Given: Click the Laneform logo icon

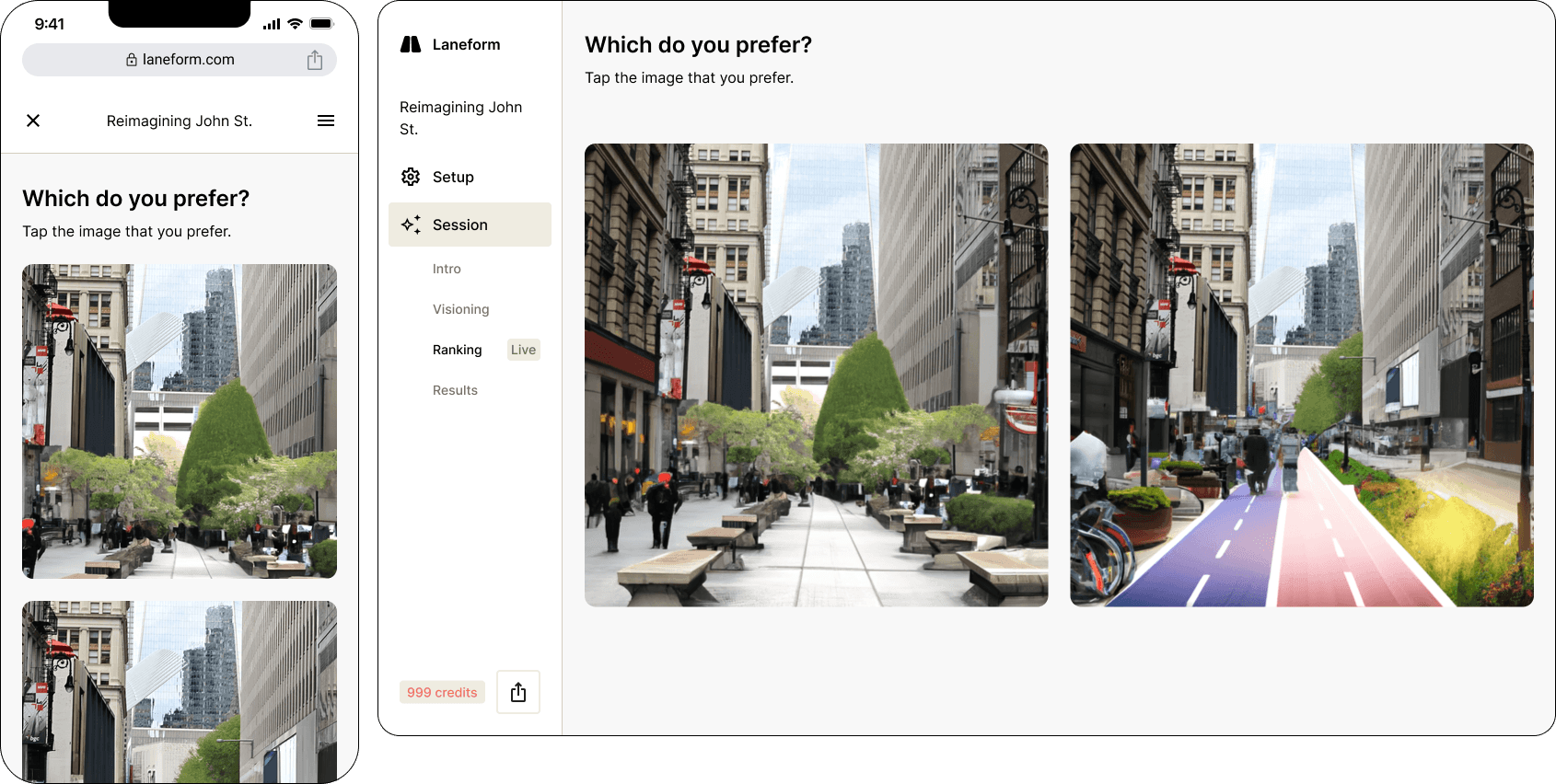Looking at the screenshot, I should pos(411,44).
